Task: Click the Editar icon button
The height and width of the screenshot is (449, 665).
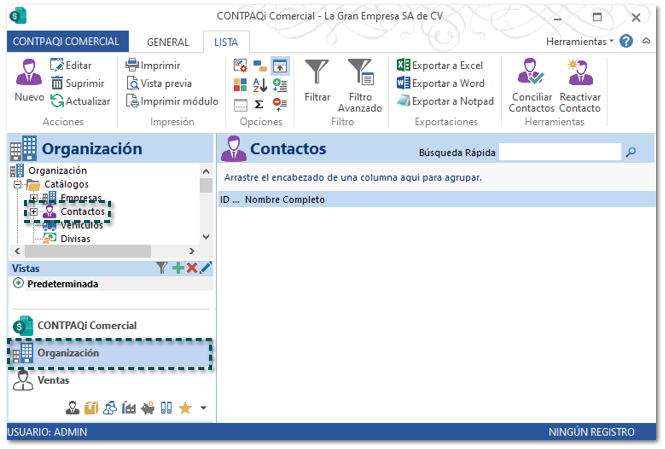Action: [x=70, y=66]
